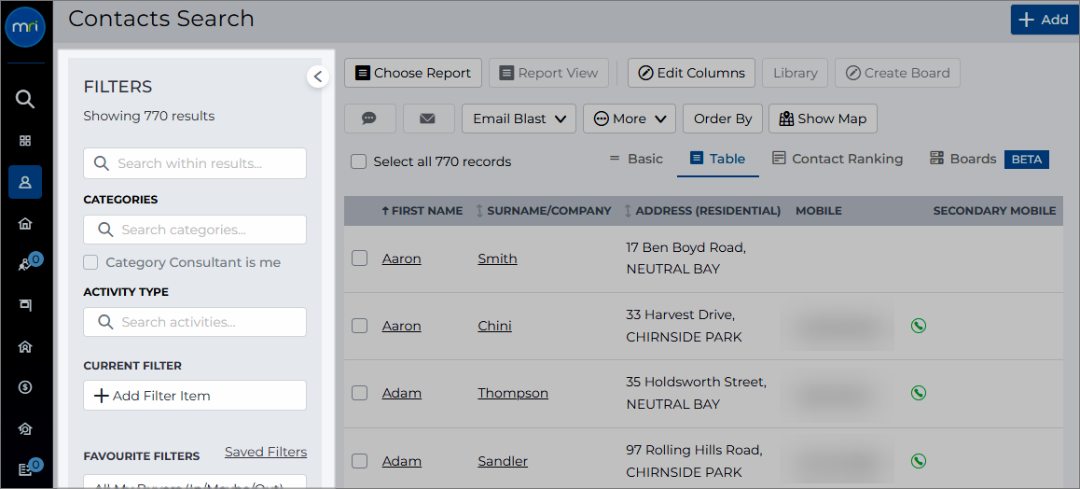The width and height of the screenshot is (1080, 489).
Task: Click Choose Report button
Action: pyautogui.click(x=413, y=72)
